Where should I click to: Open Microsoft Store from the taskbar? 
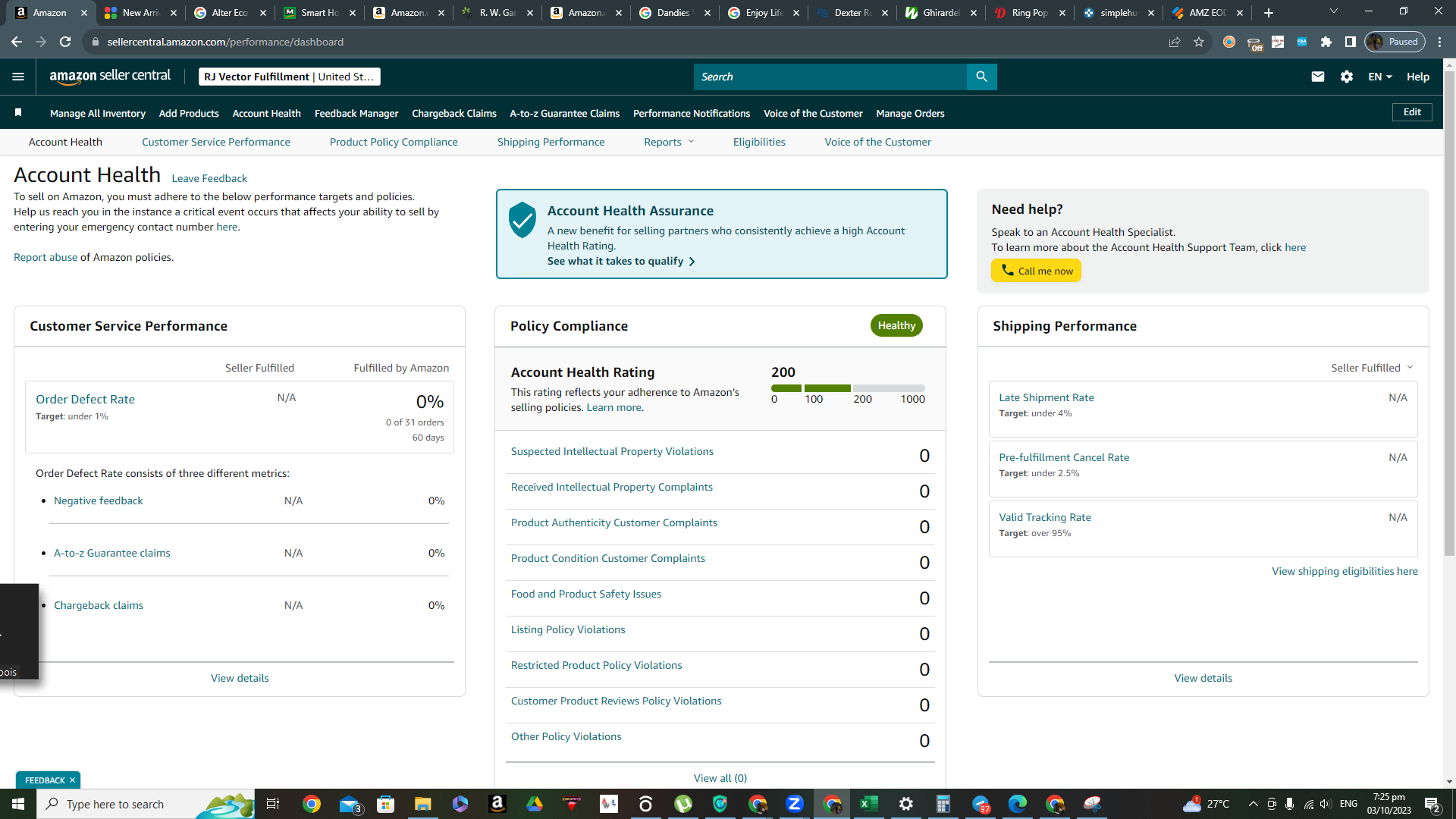pyautogui.click(x=386, y=804)
